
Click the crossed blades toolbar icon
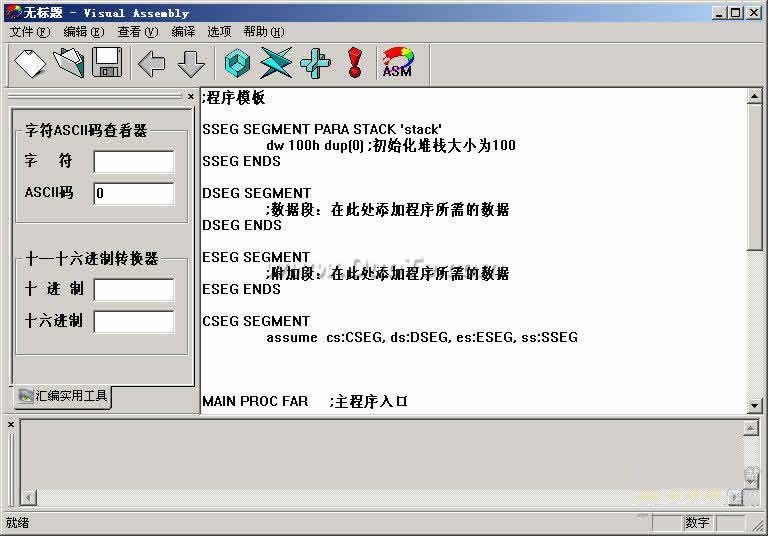tap(276, 64)
